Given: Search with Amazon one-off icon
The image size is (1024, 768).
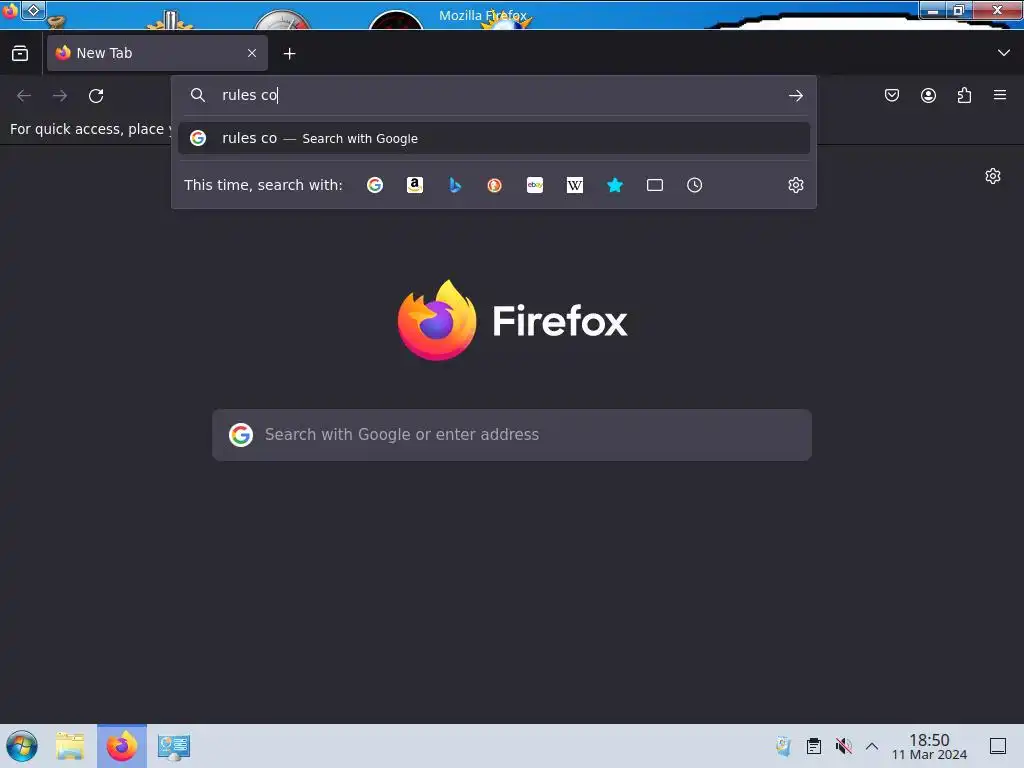Looking at the screenshot, I should click(x=415, y=185).
